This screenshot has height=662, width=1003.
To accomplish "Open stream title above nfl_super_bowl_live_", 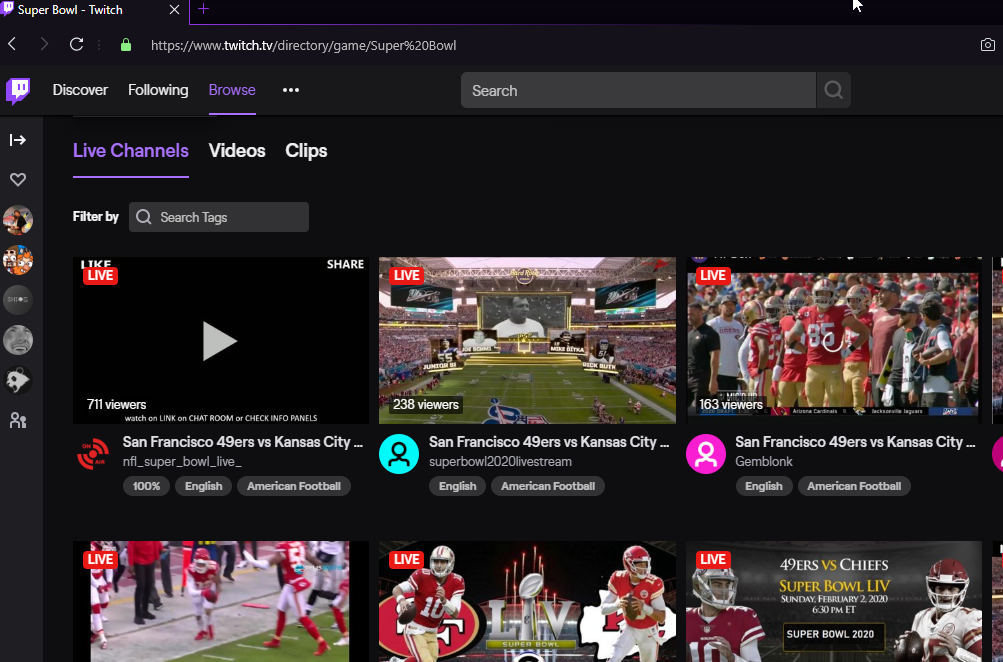I will 242,442.
